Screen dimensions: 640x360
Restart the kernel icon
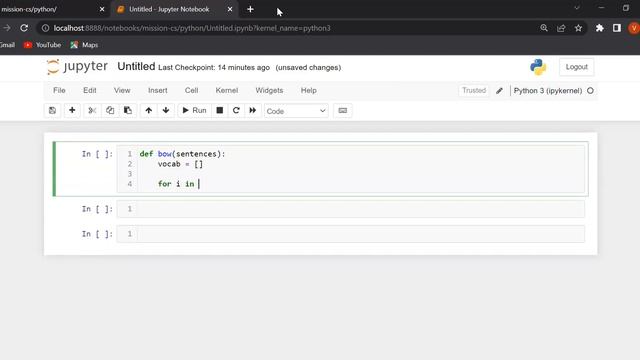coord(236,111)
